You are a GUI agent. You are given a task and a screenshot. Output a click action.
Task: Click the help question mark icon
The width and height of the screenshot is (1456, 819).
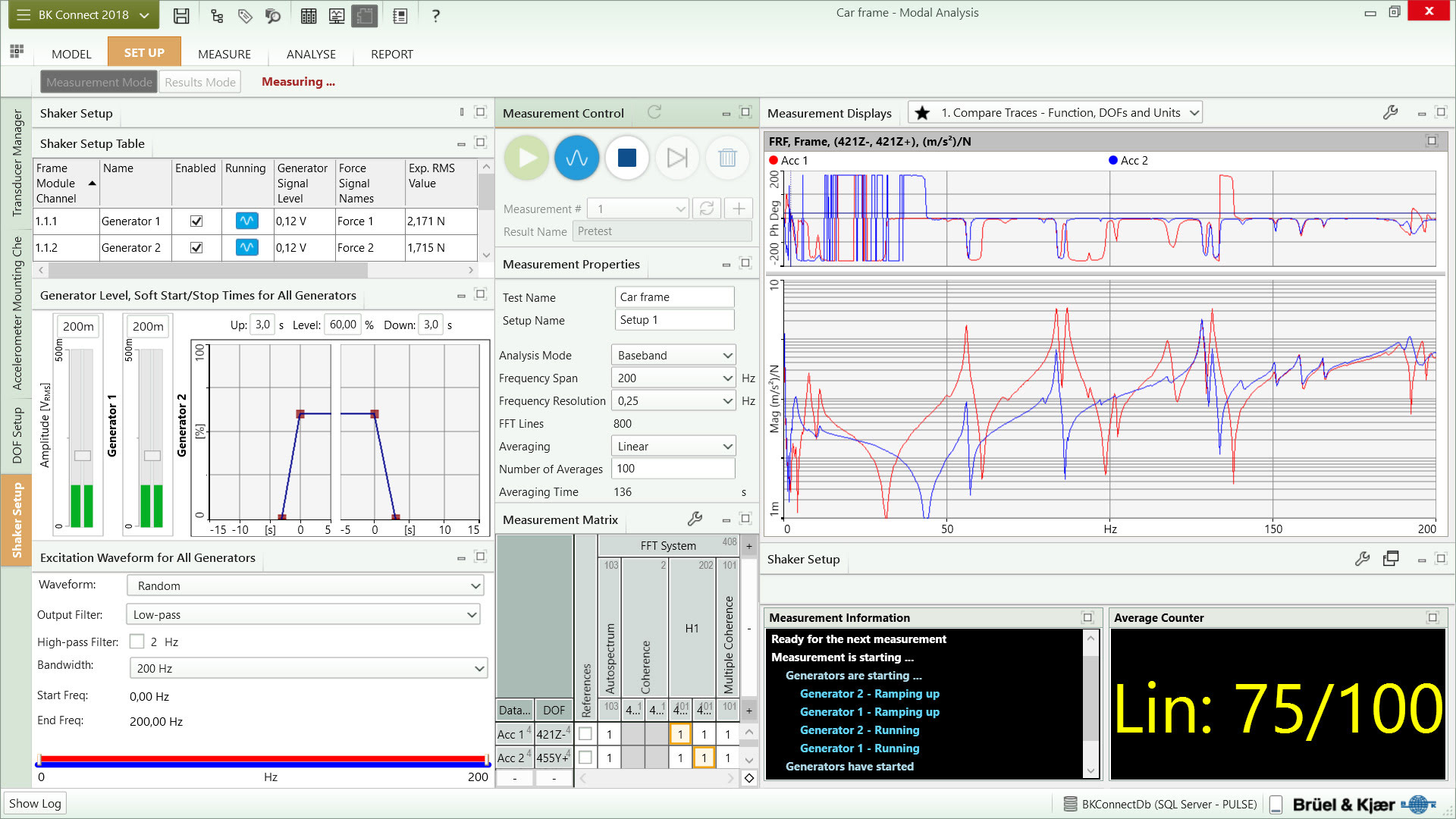click(435, 15)
